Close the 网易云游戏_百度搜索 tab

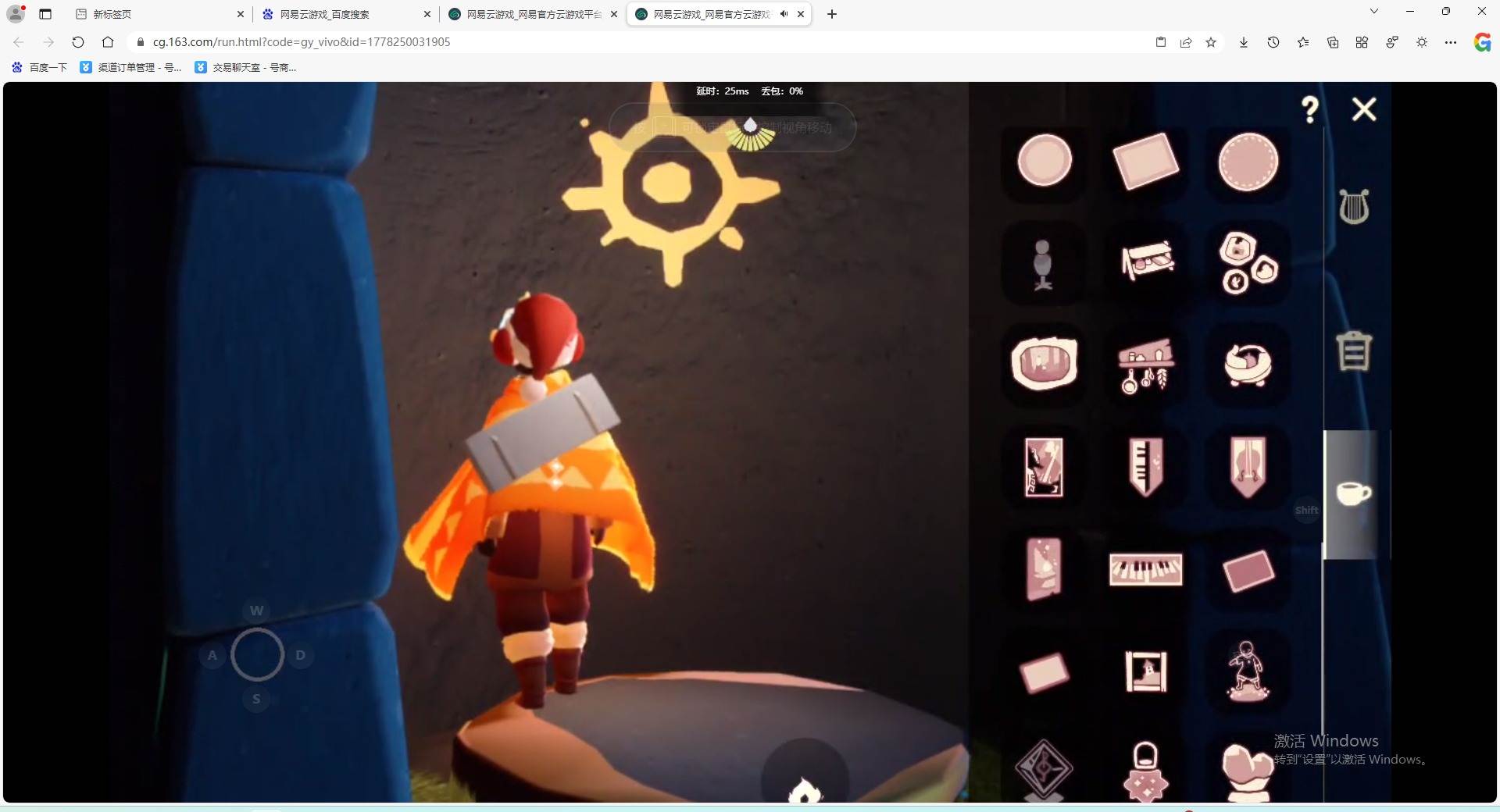(x=427, y=14)
